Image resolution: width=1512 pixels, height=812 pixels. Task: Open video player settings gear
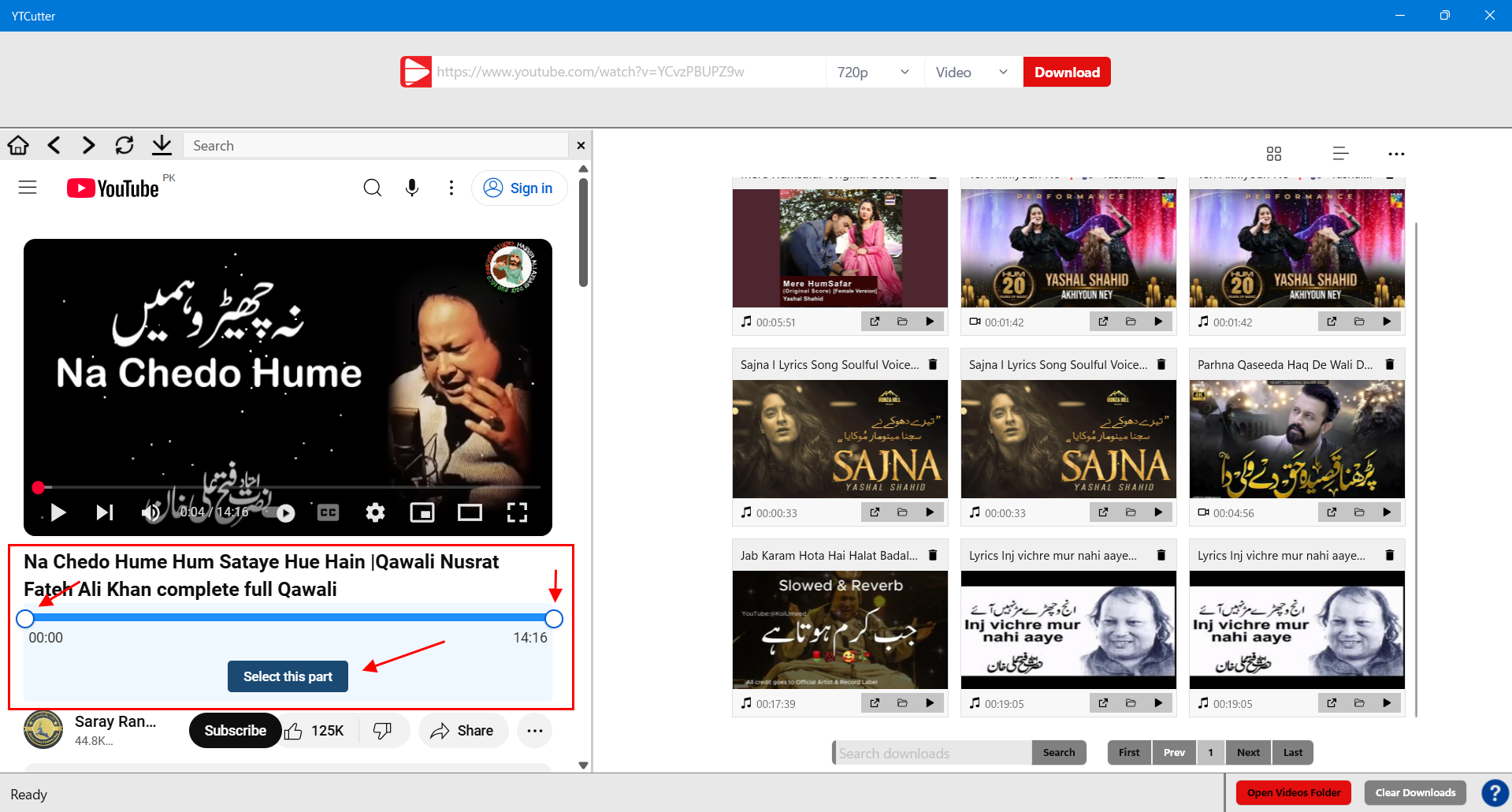375,513
